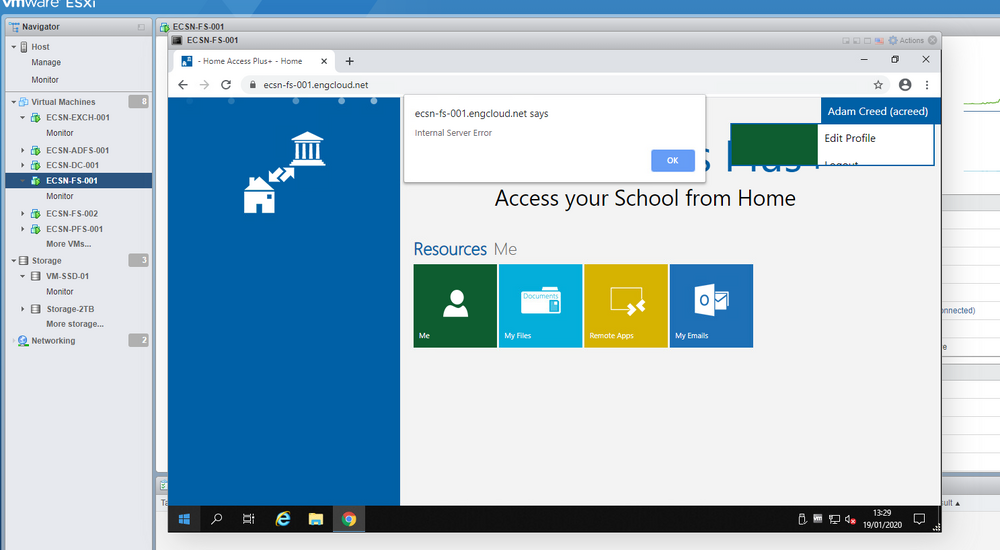Click the ECSN-FS-002 VM entry
The width and height of the screenshot is (1000, 550).
pos(72,214)
